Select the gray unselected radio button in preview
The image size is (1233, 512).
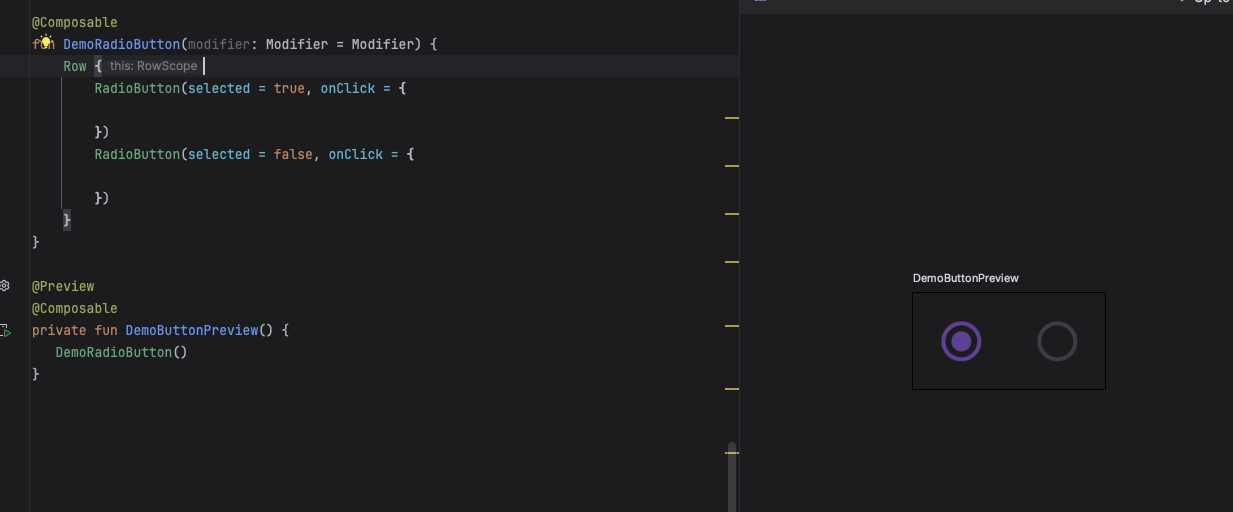click(1057, 341)
